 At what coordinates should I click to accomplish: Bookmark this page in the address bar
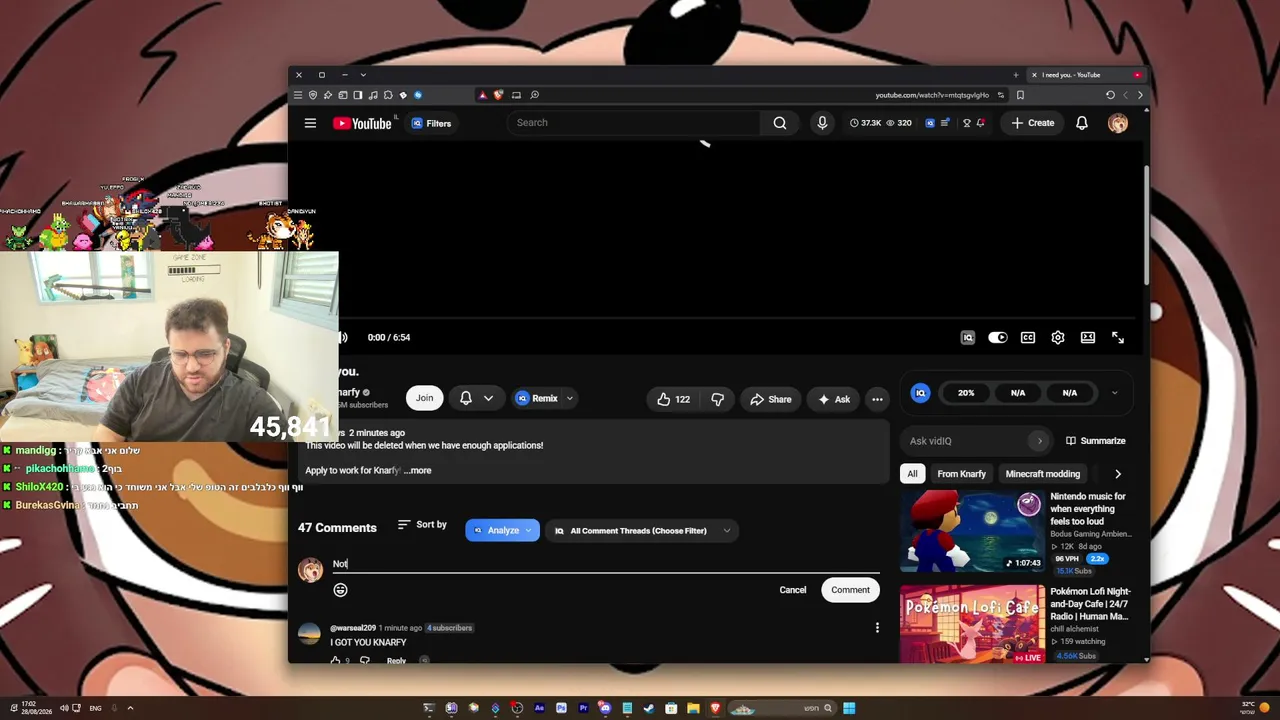click(1020, 95)
